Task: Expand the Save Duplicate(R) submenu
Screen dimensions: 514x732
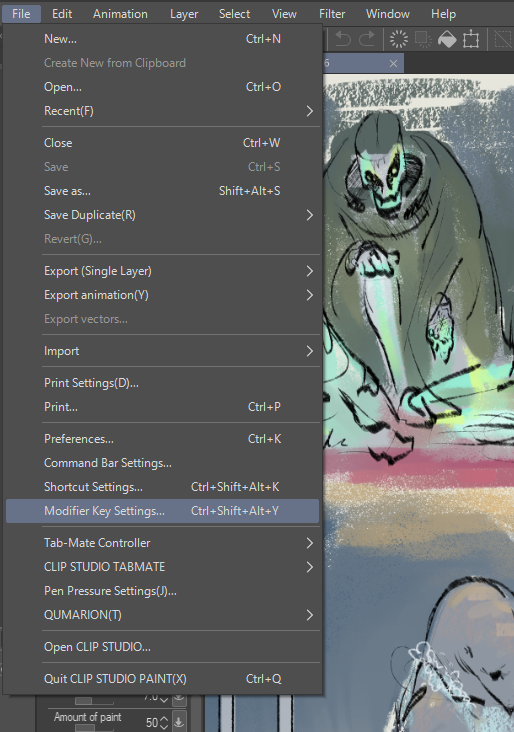Action: pos(162,215)
